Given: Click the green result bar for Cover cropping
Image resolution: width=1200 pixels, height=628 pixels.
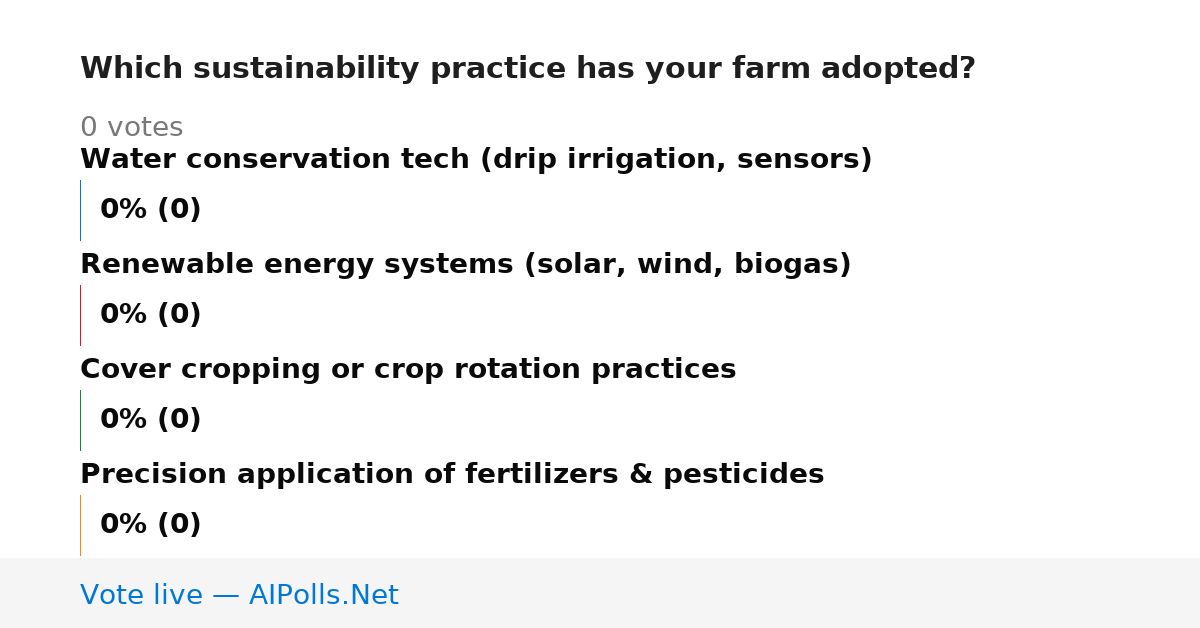Looking at the screenshot, I should pos(80,420).
